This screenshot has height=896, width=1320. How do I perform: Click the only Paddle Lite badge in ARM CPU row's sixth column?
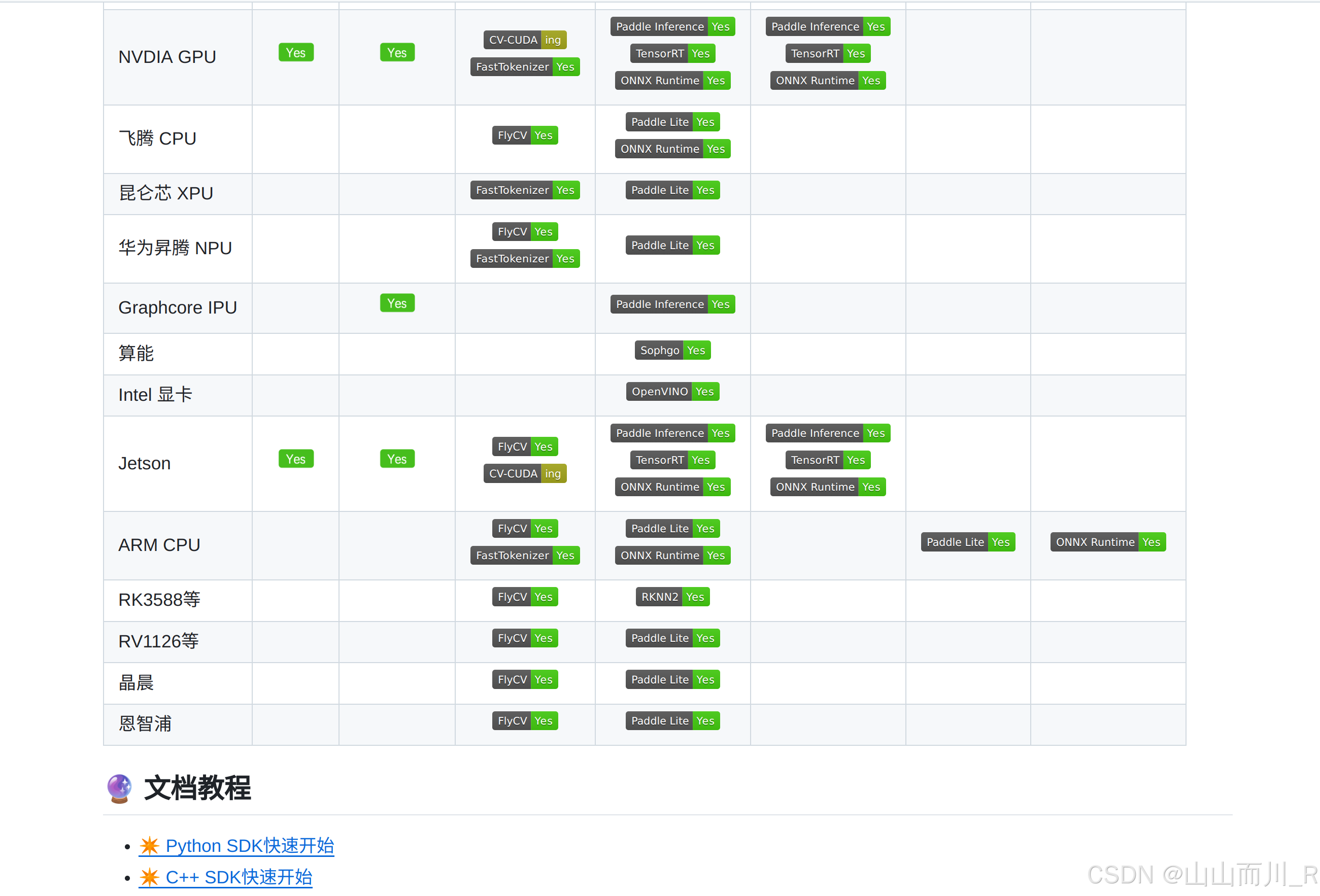968,542
